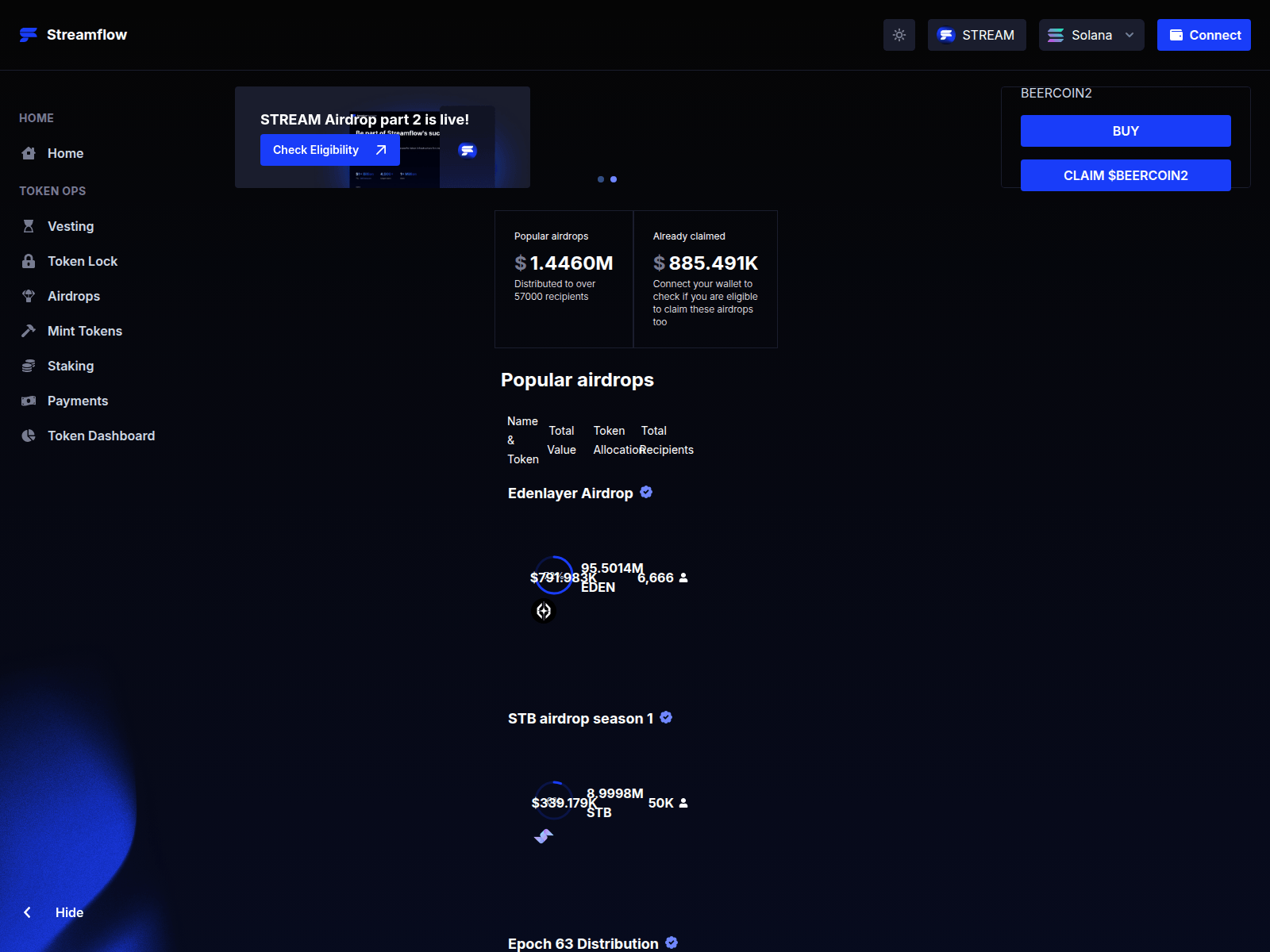Screen dimensions: 1270x952
Task: Select the Mint Tokens hammer icon
Action: pyautogui.click(x=29, y=331)
